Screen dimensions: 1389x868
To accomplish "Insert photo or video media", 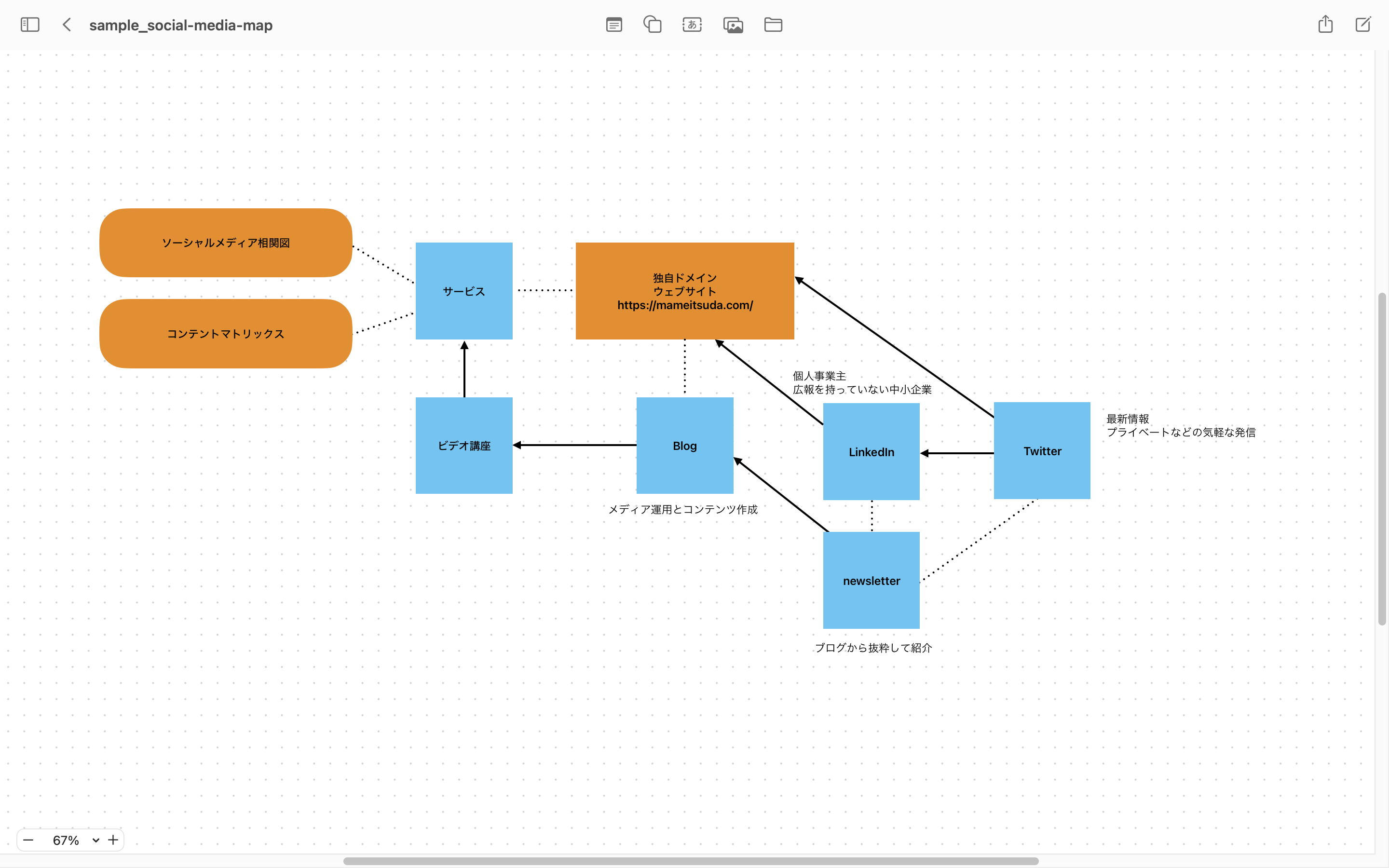I will coord(733,25).
